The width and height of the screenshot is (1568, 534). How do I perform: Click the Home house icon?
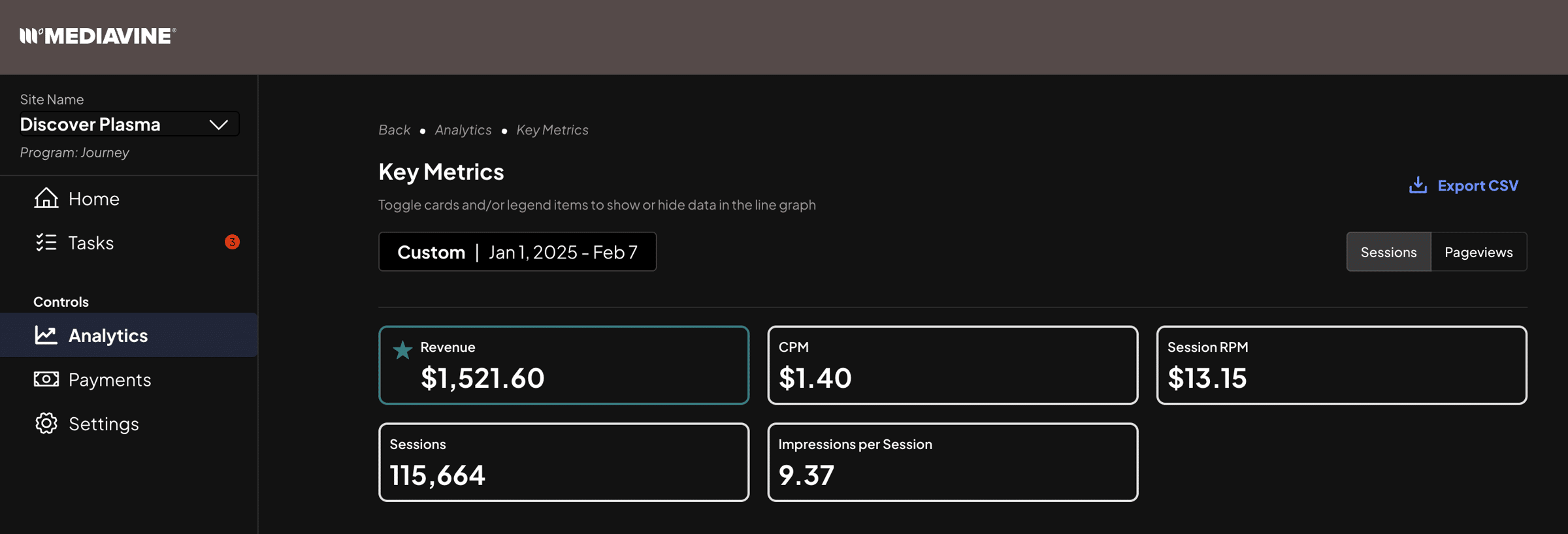click(46, 198)
